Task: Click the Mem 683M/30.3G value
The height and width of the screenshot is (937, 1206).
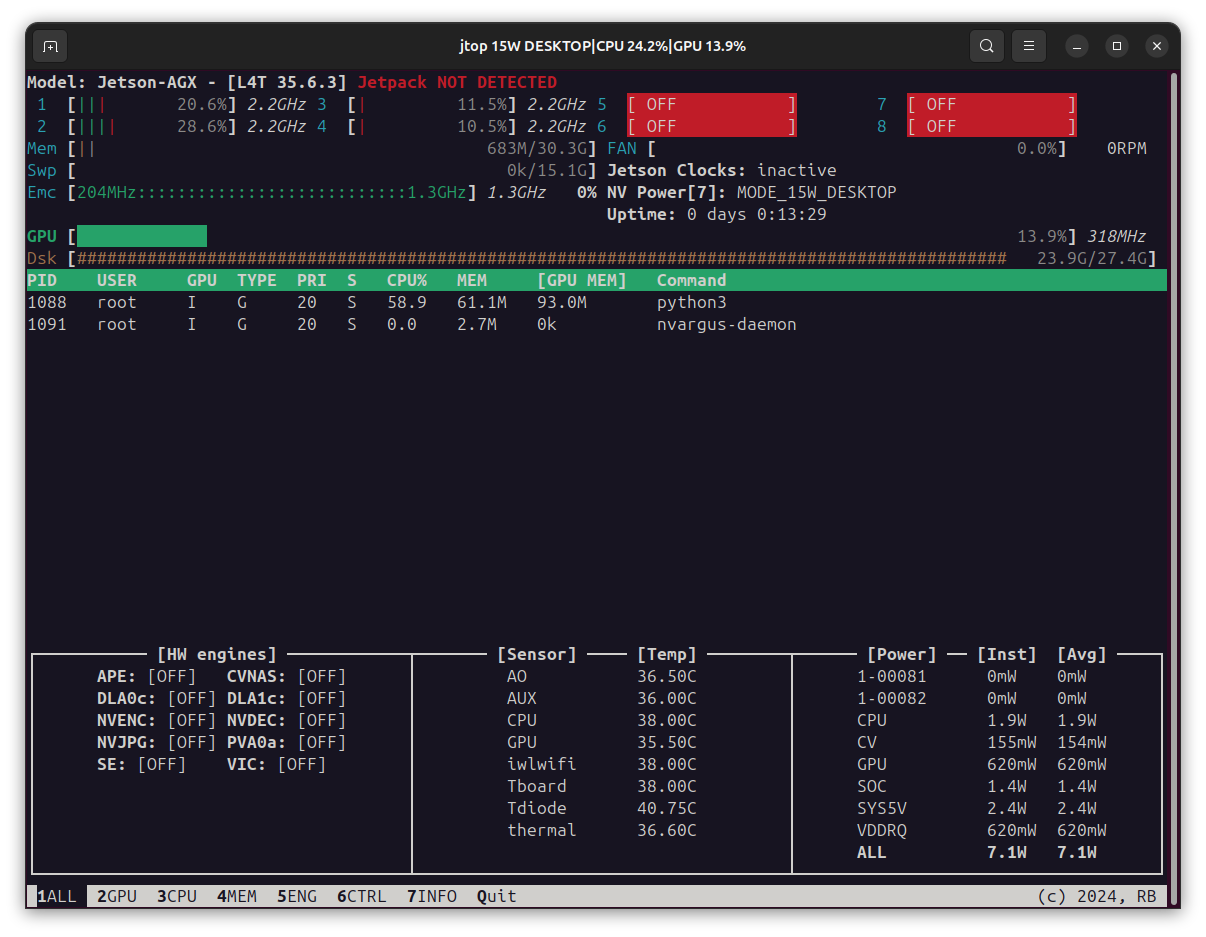Action: [x=537, y=148]
